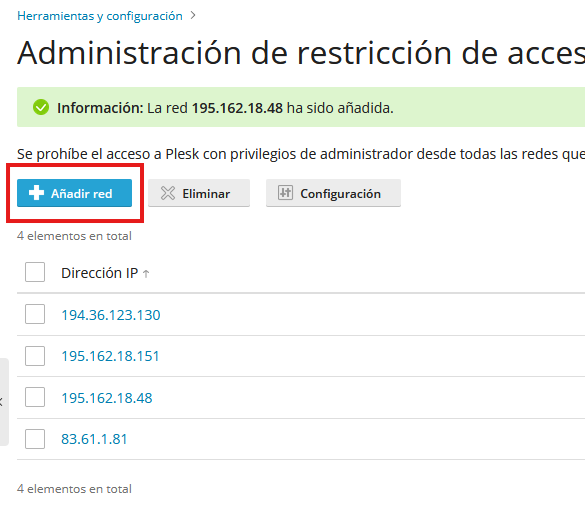Check the box for 195.162.18.151
585x522 pixels.
pyautogui.click(x=35, y=356)
